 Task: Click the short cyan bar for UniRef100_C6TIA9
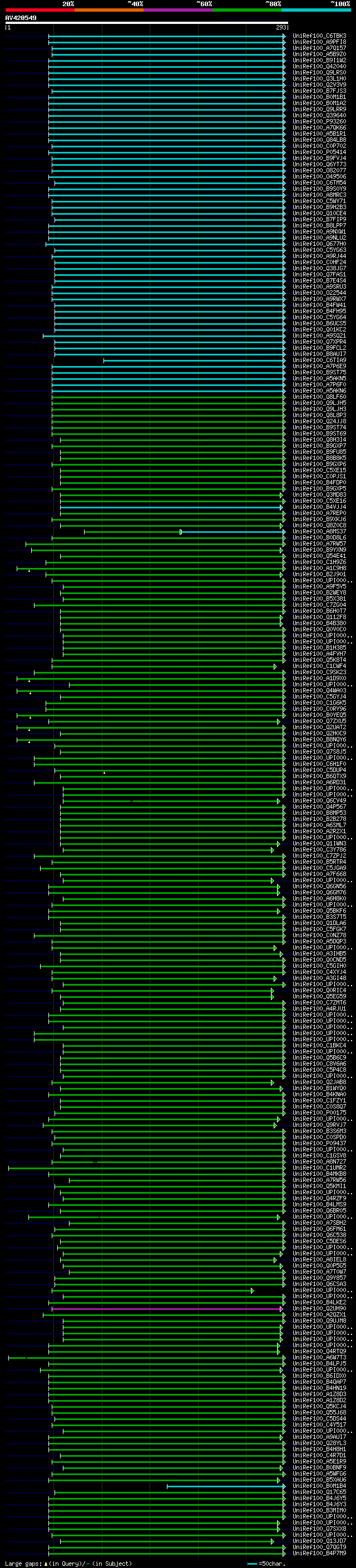194,360
